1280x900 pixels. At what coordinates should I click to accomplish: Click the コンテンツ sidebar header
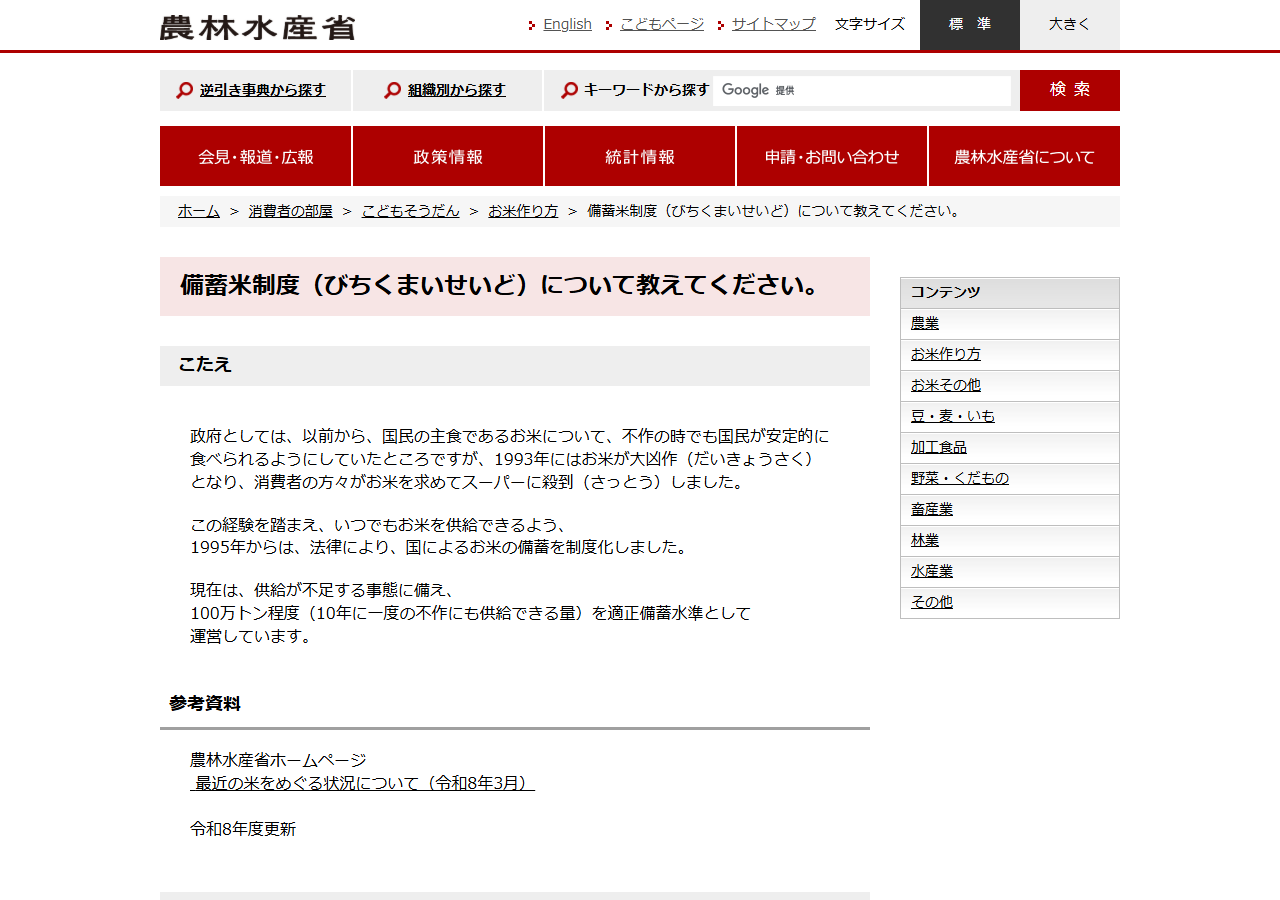click(x=1010, y=293)
